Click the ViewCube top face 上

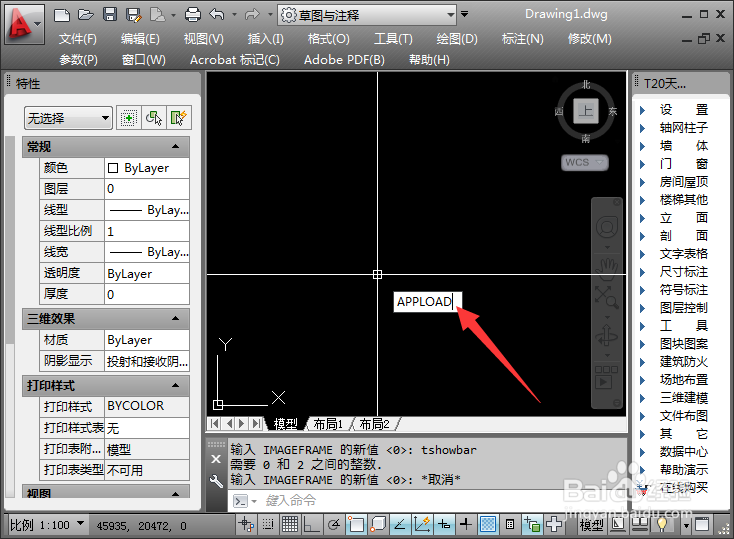click(x=586, y=111)
